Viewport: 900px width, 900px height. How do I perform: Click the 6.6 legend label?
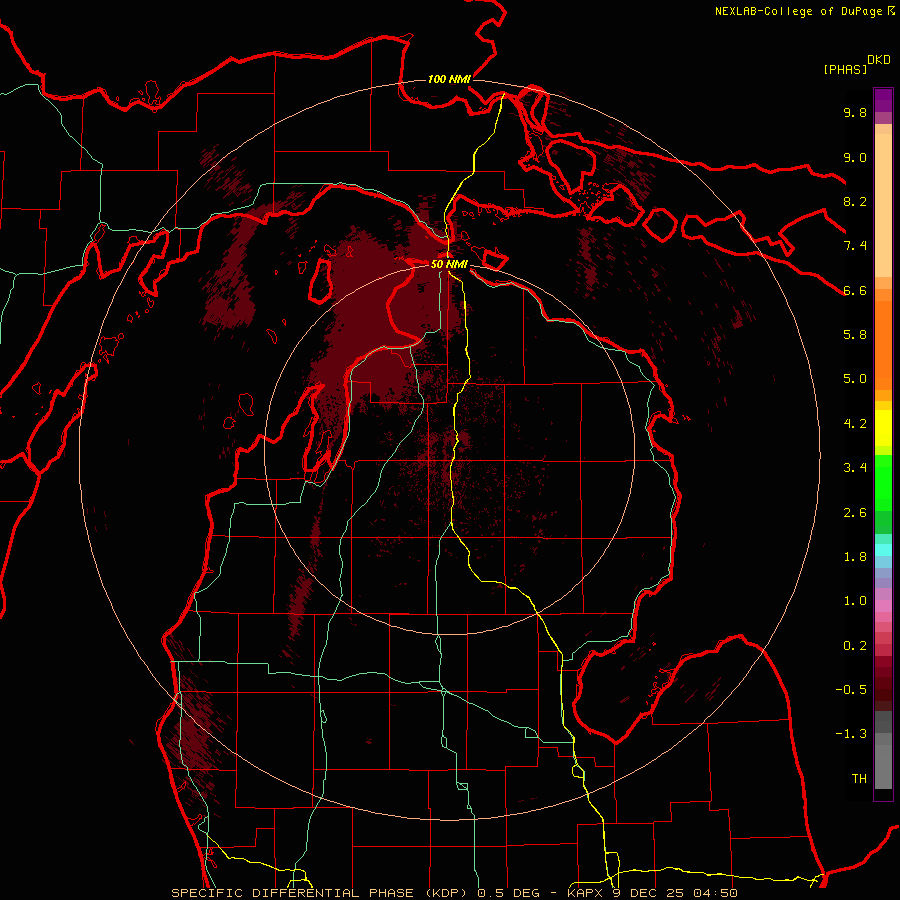[855, 290]
